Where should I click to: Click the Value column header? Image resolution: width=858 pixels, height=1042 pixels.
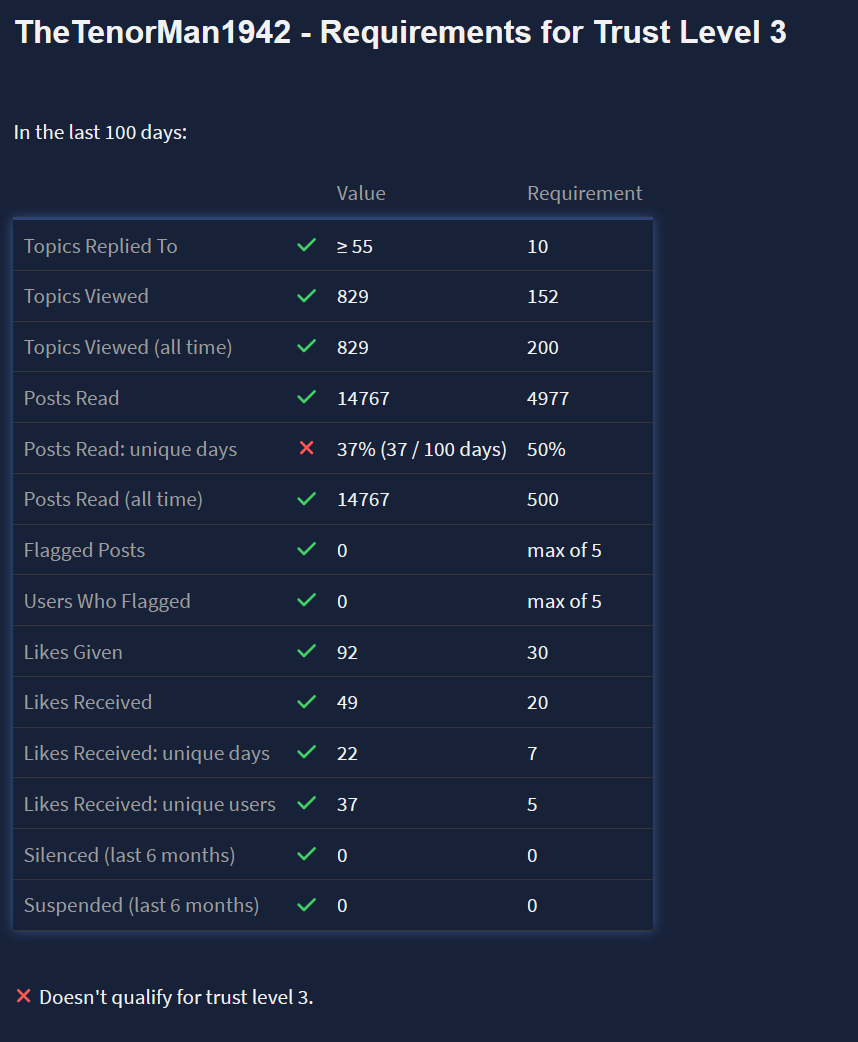point(361,193)
